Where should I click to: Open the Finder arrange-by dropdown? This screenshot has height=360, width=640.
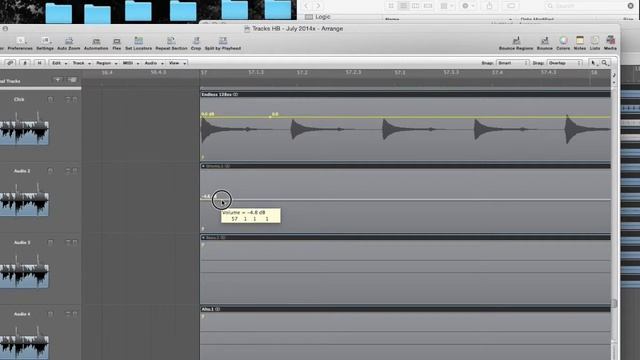point(447,6)
